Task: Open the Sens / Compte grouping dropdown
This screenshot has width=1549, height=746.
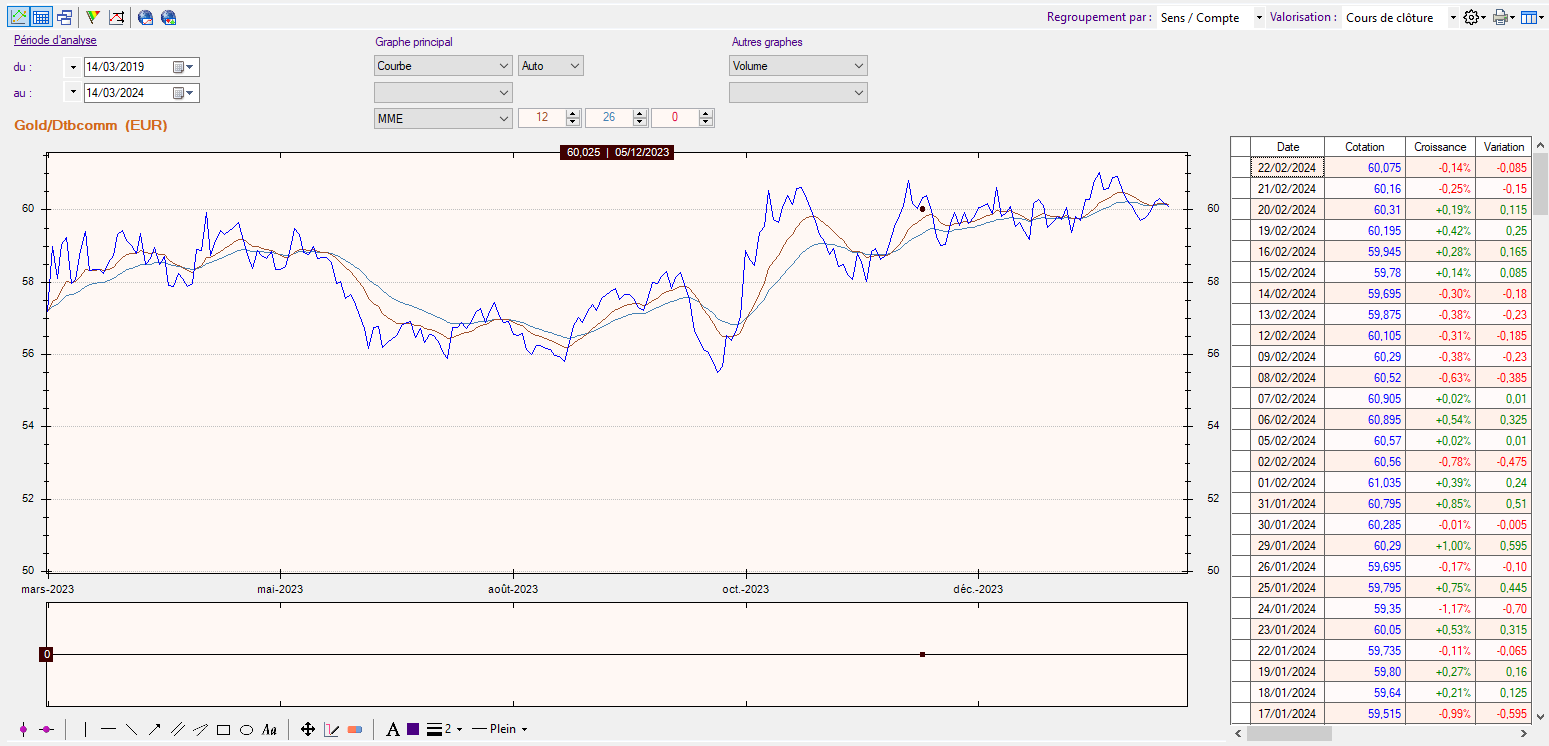Action: (x=1210, y=18)
